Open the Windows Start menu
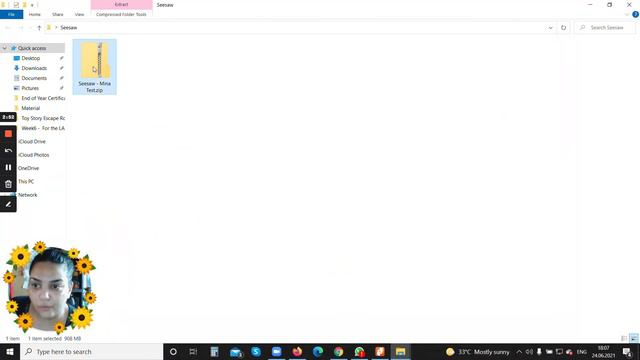Image resolution: width=640 pixels, height=360 pixels. click(10, 351)
